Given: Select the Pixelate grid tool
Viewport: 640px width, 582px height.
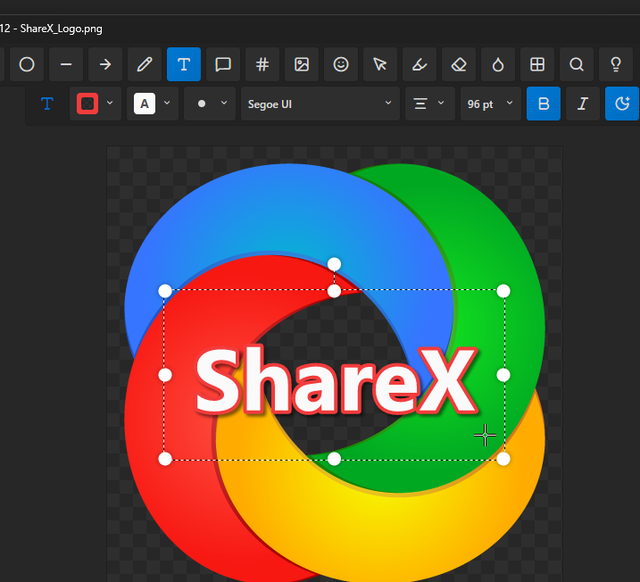Looking at the screenshot, I should 537,64.
